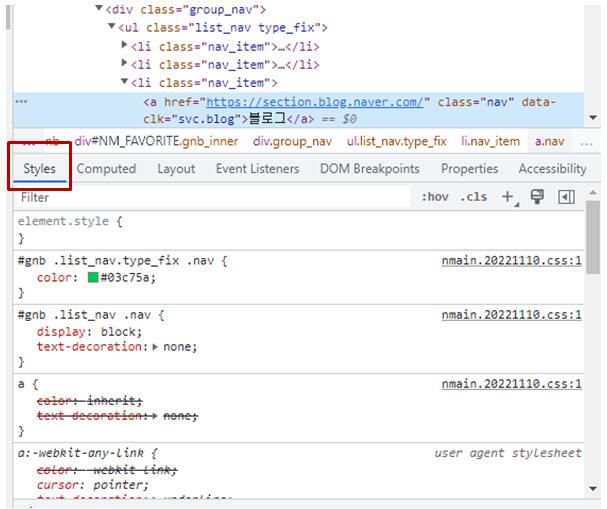This screenshot has height=509, width=607.
Task: Click the element.style rule selector
Action: pos(63,221)
